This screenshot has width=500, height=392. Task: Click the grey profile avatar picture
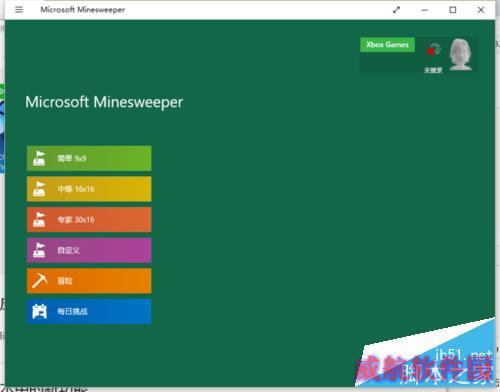pyautogui.click(x=461, y=55)
